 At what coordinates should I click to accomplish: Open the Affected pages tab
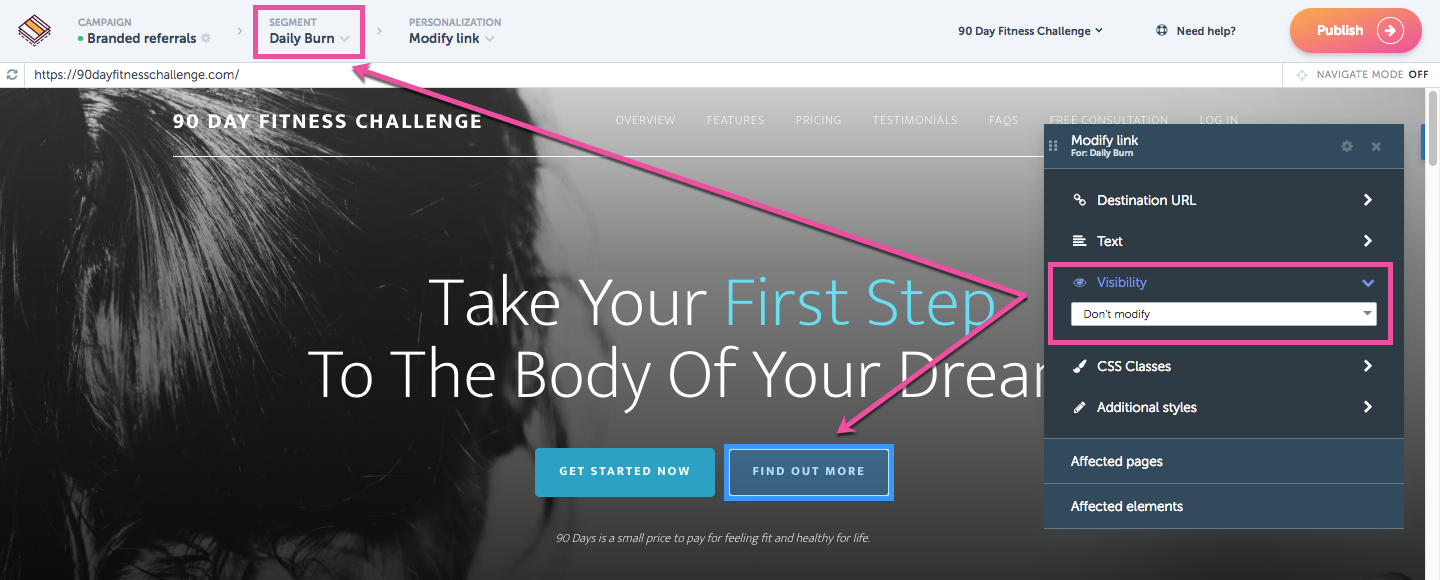coord(1224,461)
